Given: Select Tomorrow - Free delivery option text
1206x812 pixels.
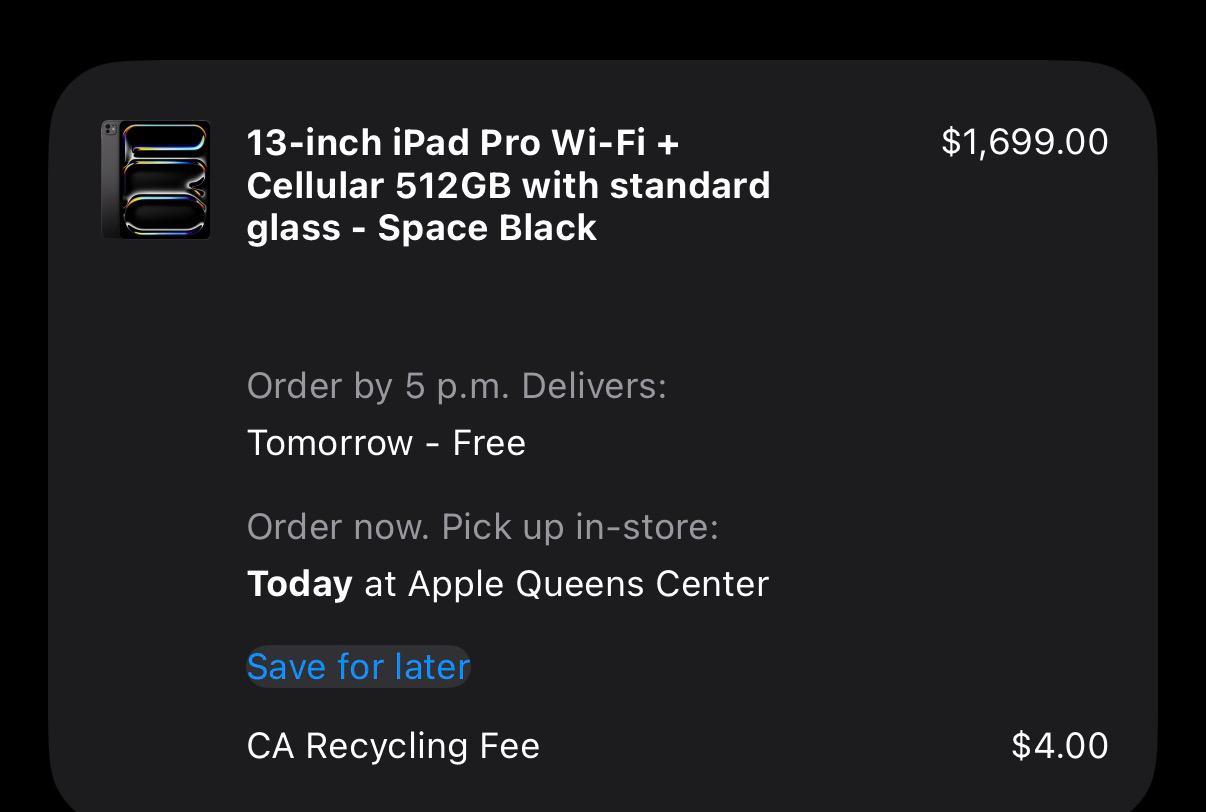Looking at the screenshot, I should click(x=386, y=443).
